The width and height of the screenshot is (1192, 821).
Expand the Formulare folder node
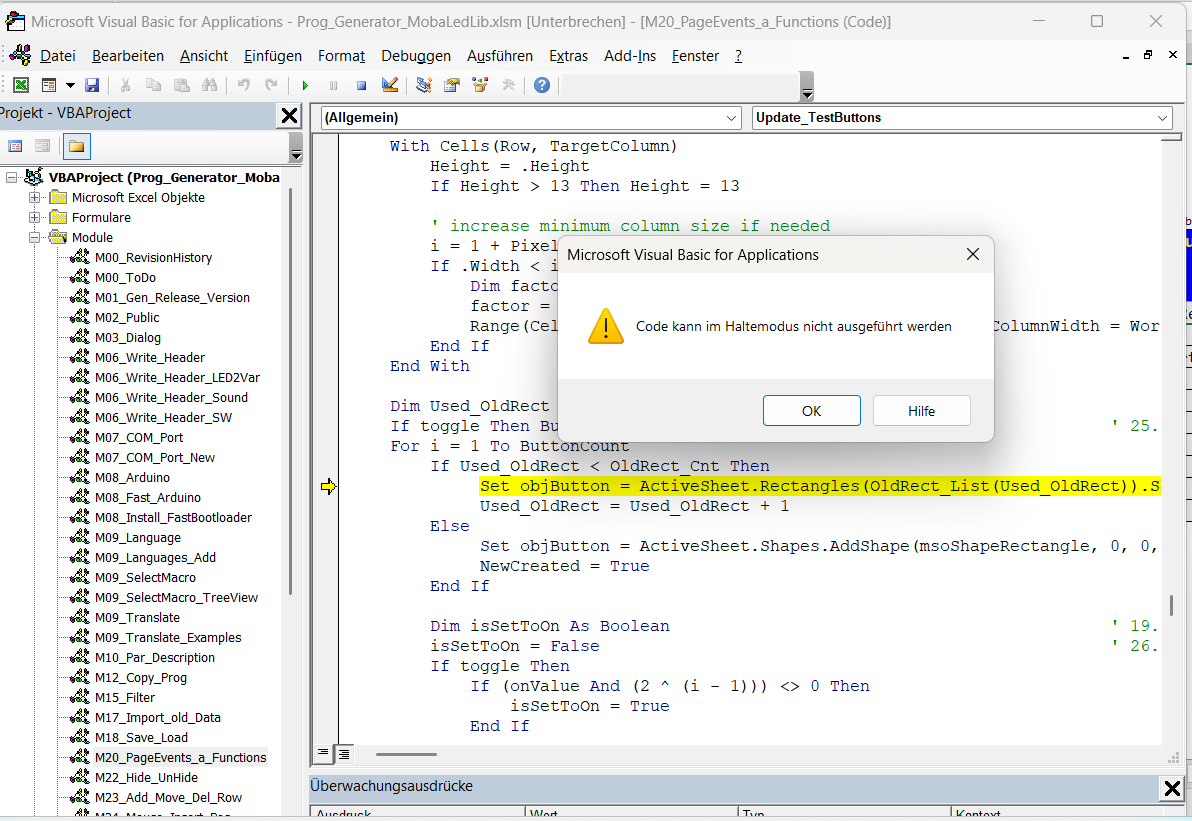click(35, 217)
